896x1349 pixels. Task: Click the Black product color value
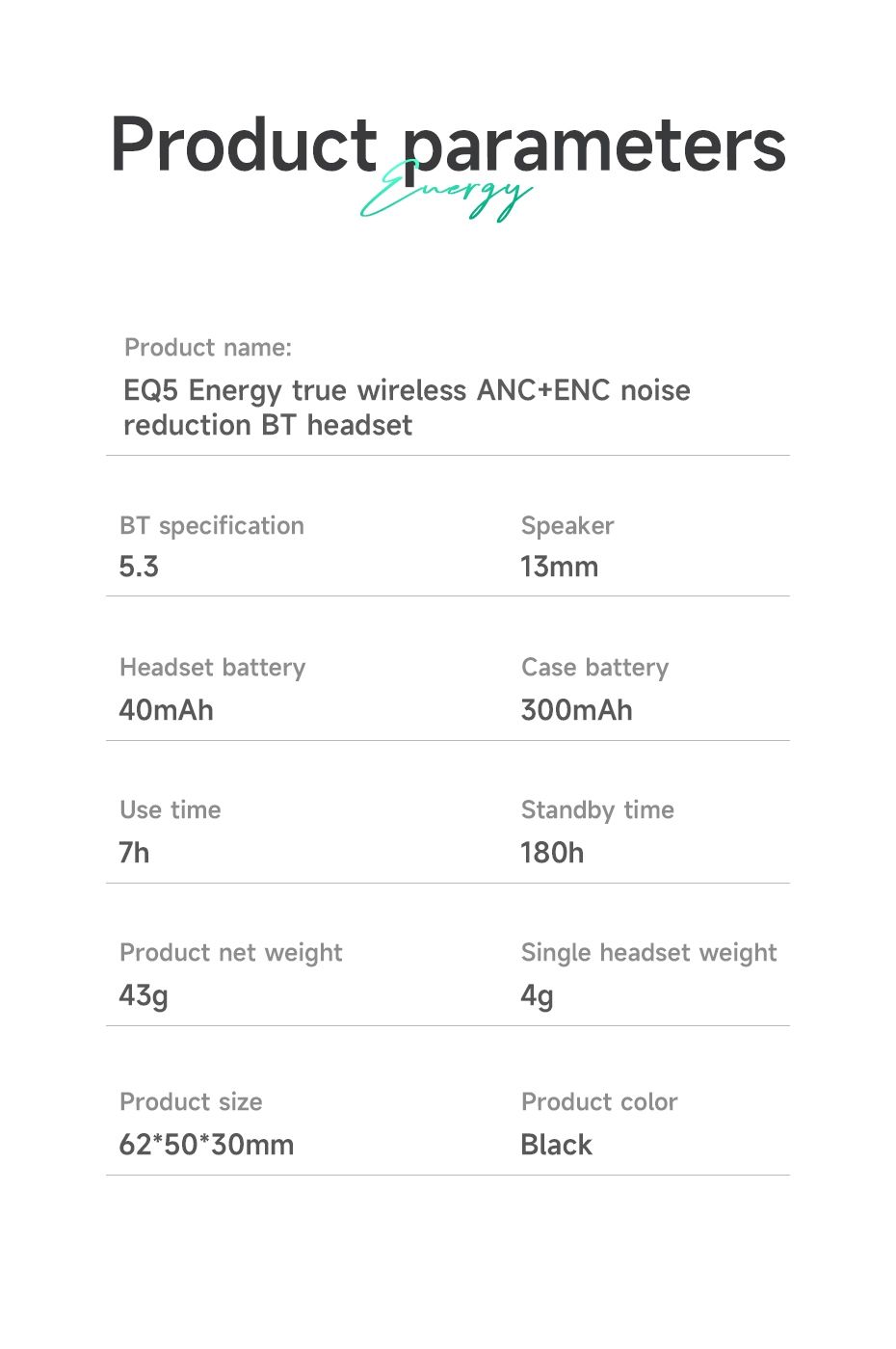point(556,1145)
